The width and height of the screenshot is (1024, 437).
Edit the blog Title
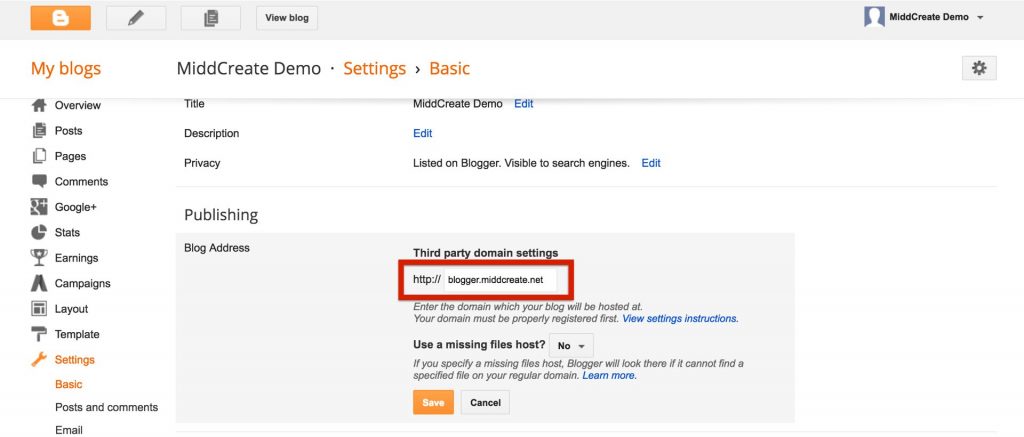click(x=524, y=104)
